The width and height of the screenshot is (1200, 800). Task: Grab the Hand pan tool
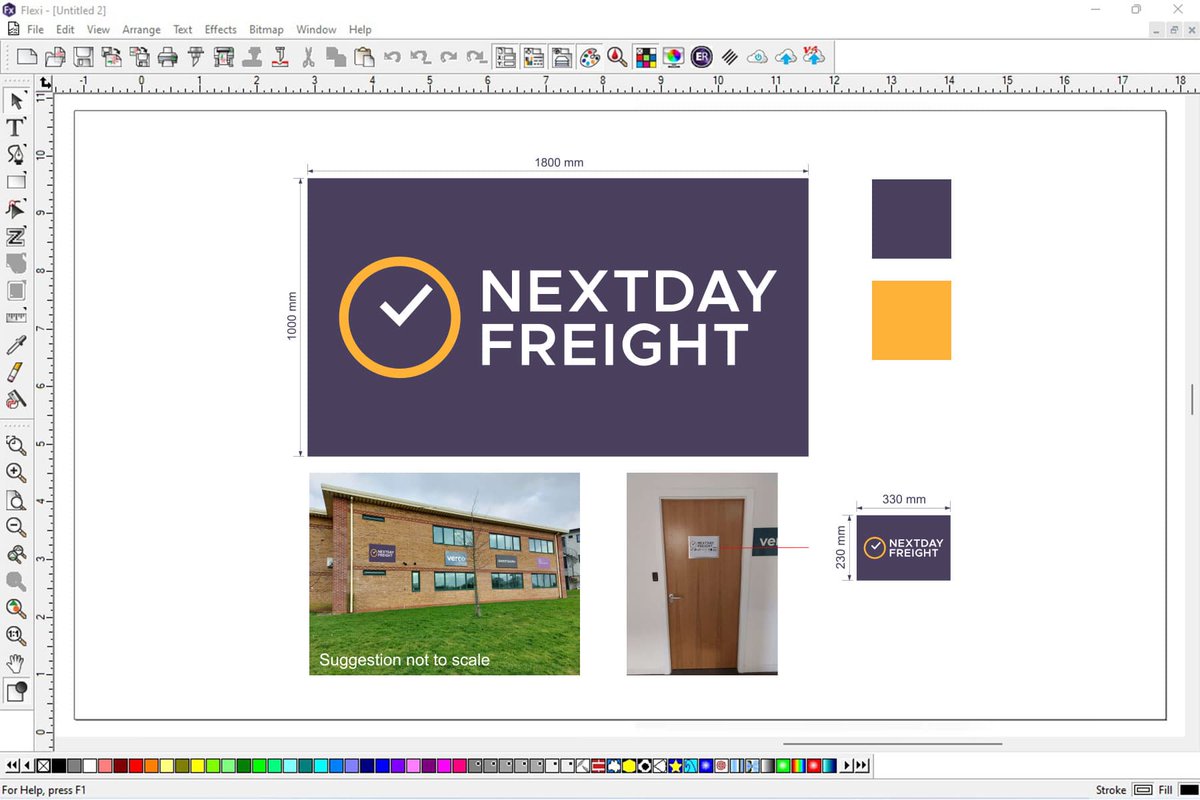[x=16, y=662]
